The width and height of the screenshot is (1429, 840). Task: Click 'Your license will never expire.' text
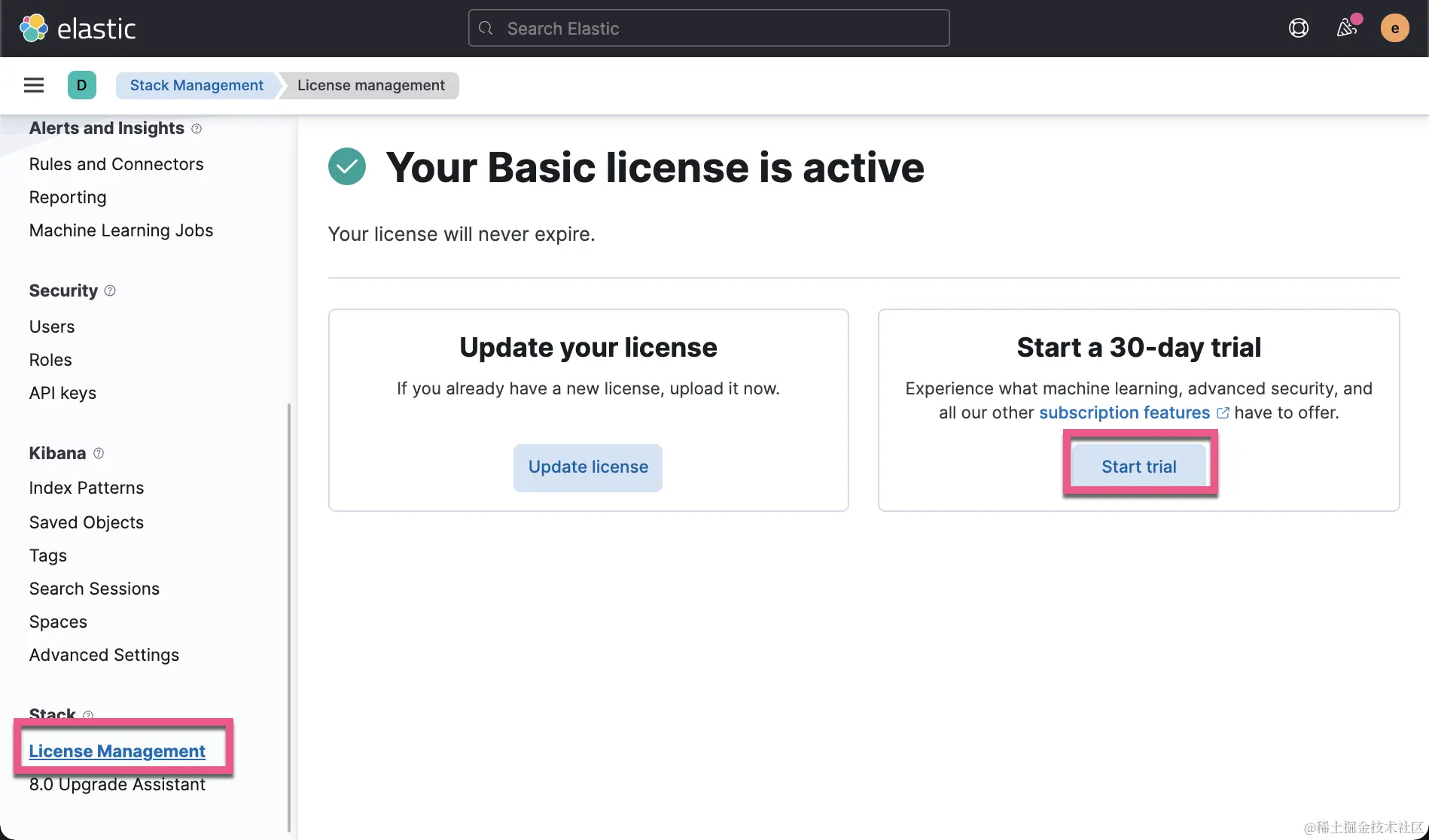[x=462, y=234]
